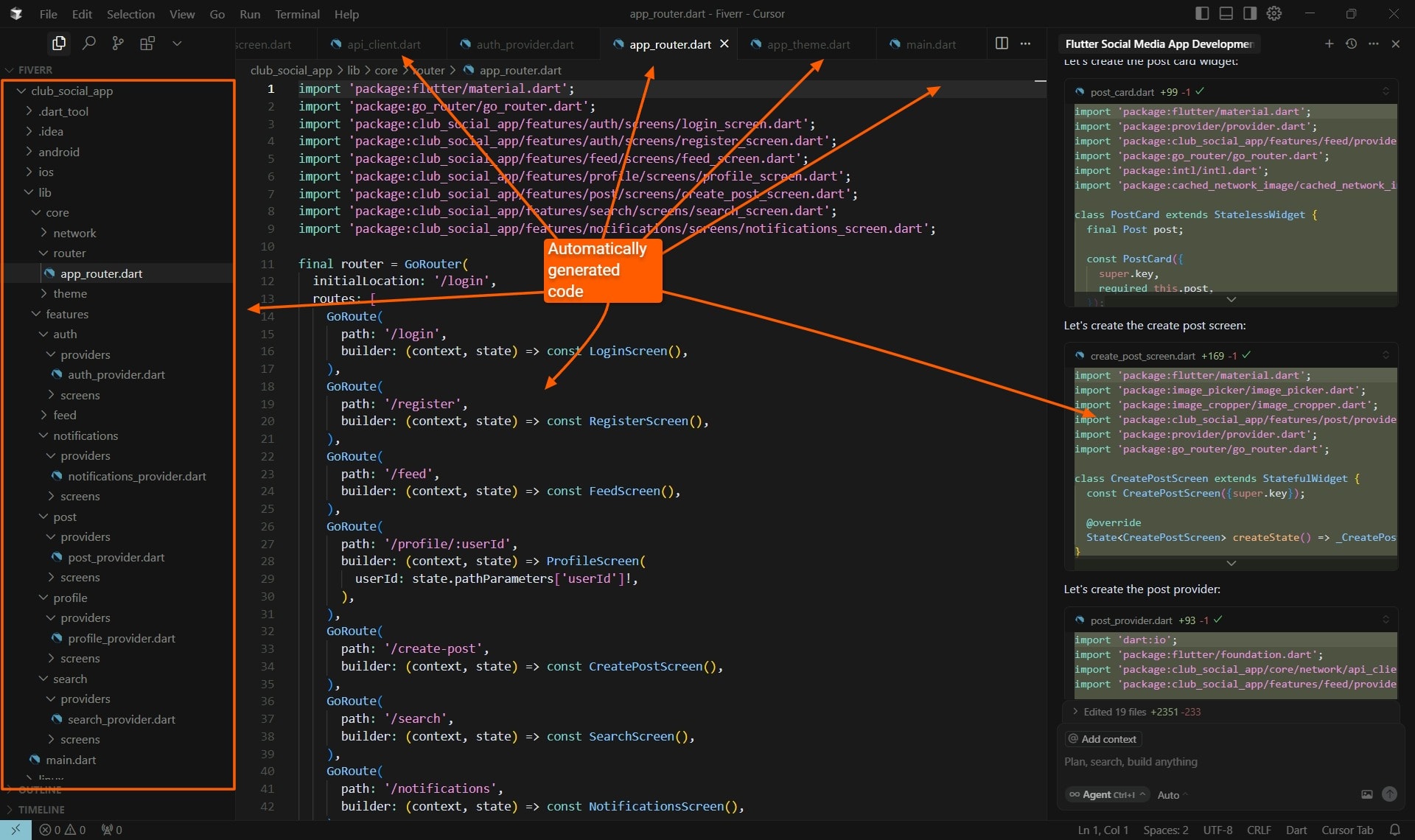Change indentation via Spaces: 2 in status bar

coord(1166,830)
